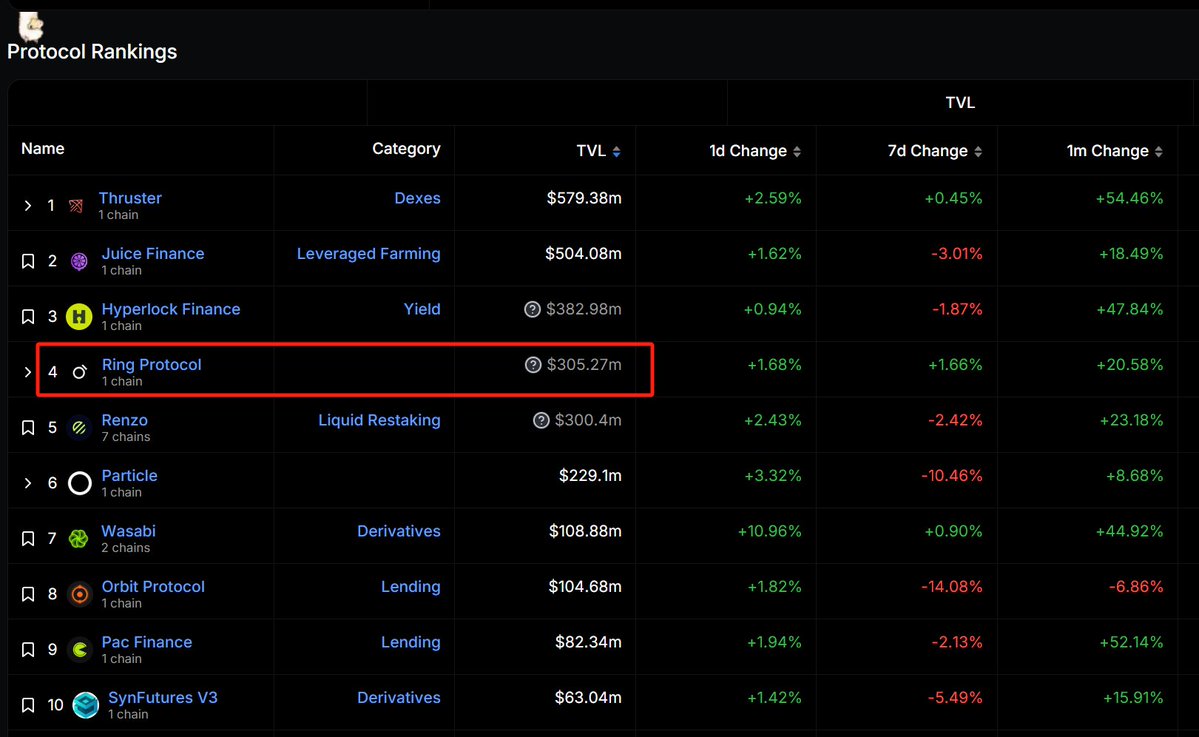Sort by 1m Change column

[x=1115, y=151]
